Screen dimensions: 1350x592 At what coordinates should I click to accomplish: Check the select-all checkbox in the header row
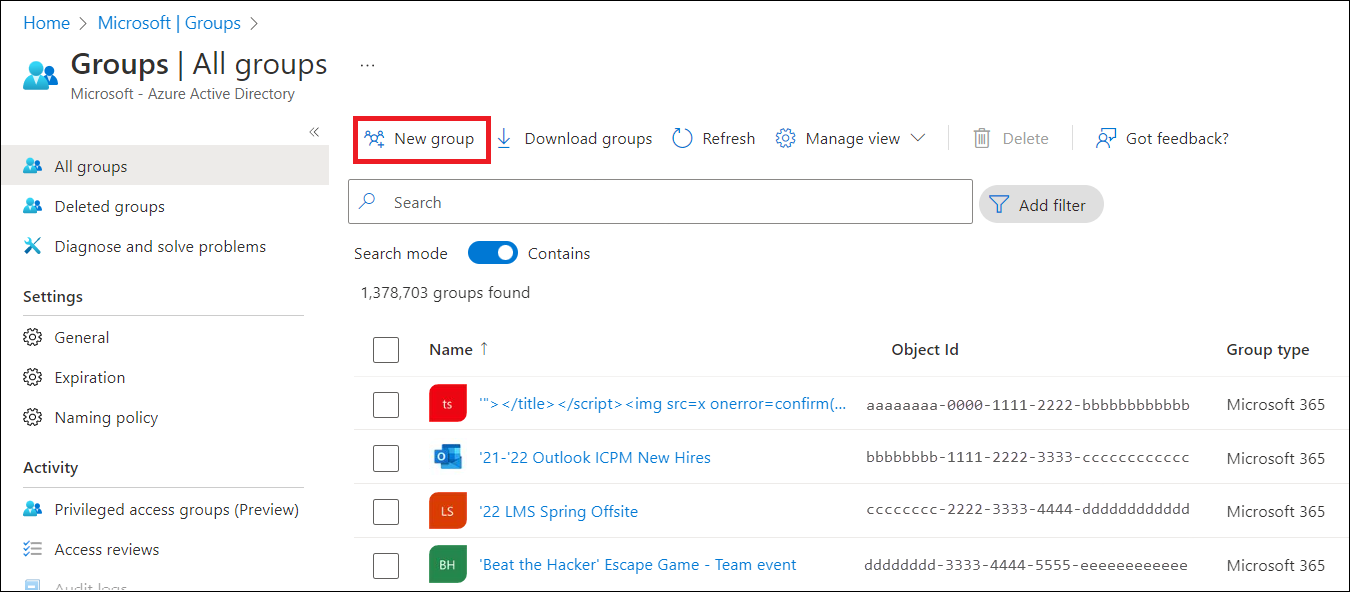click(x=386, y=350)
